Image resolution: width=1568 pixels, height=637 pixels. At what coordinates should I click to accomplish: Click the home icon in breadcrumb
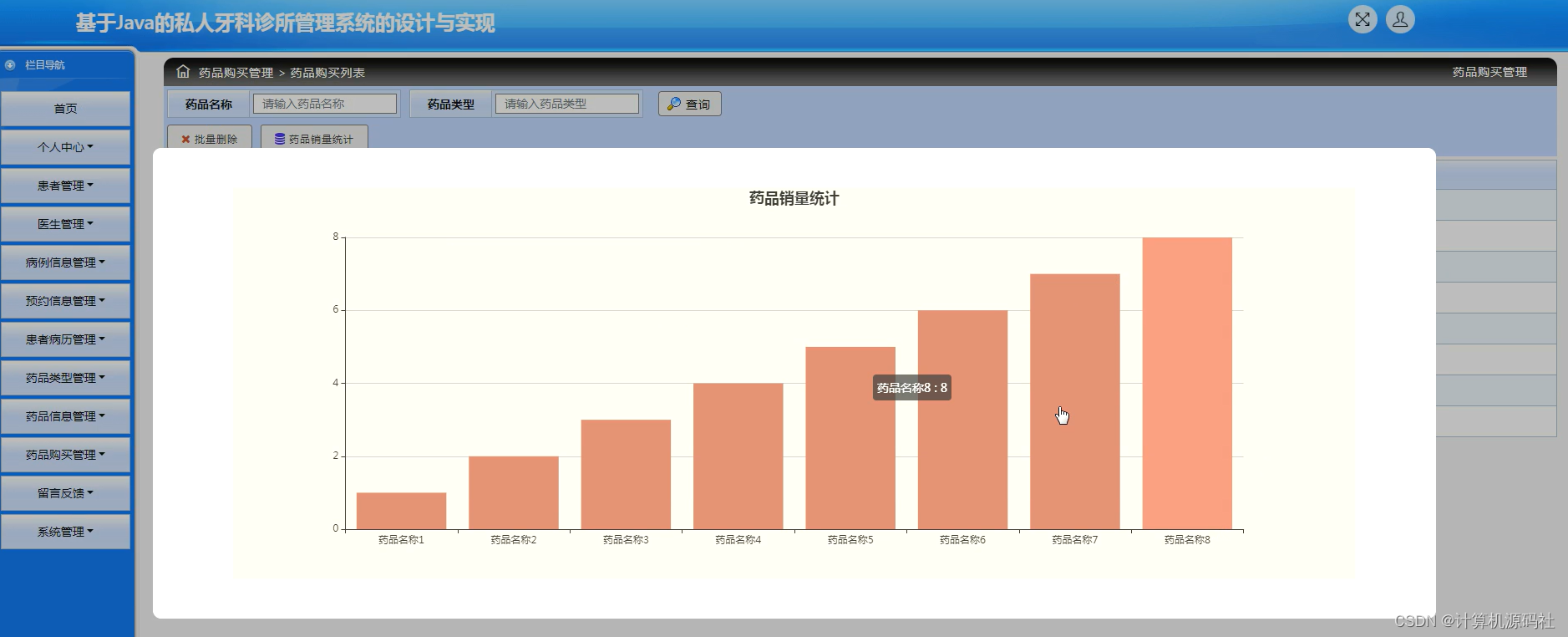coord(183,72)
